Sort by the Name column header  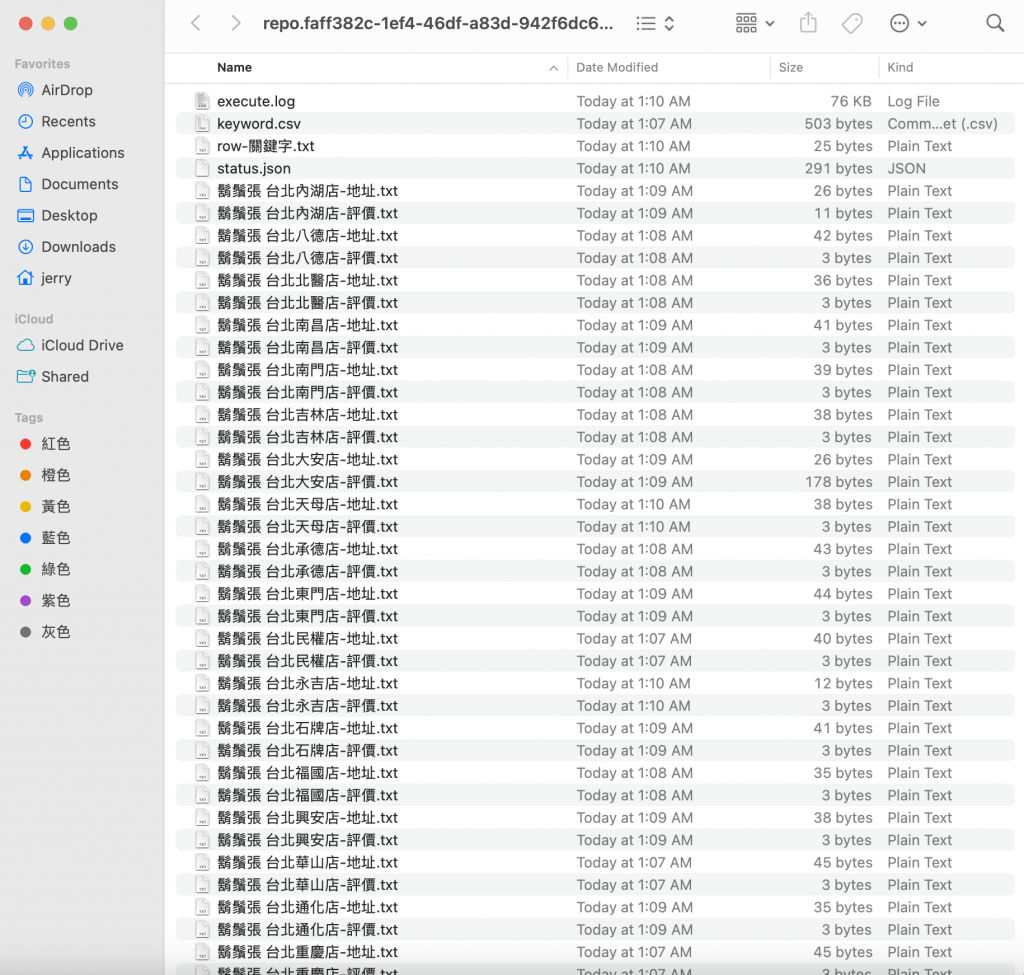[x=234, y=67]
